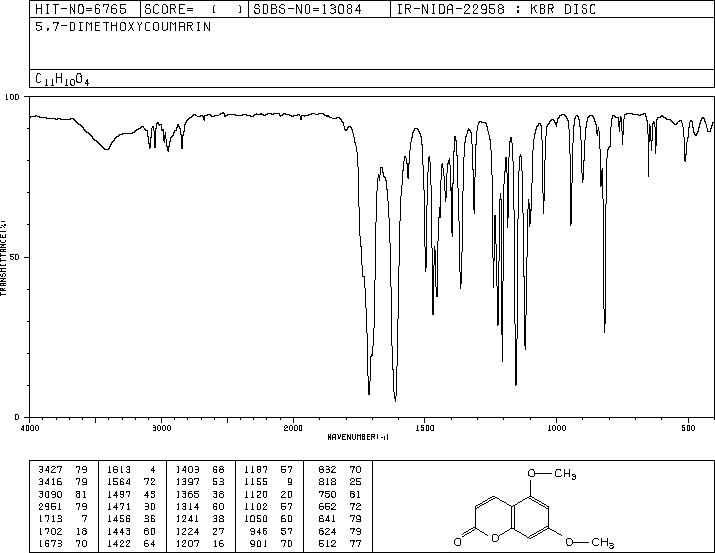Click the SCORE= header field
The image size is (715, 553).
(194, 9)
